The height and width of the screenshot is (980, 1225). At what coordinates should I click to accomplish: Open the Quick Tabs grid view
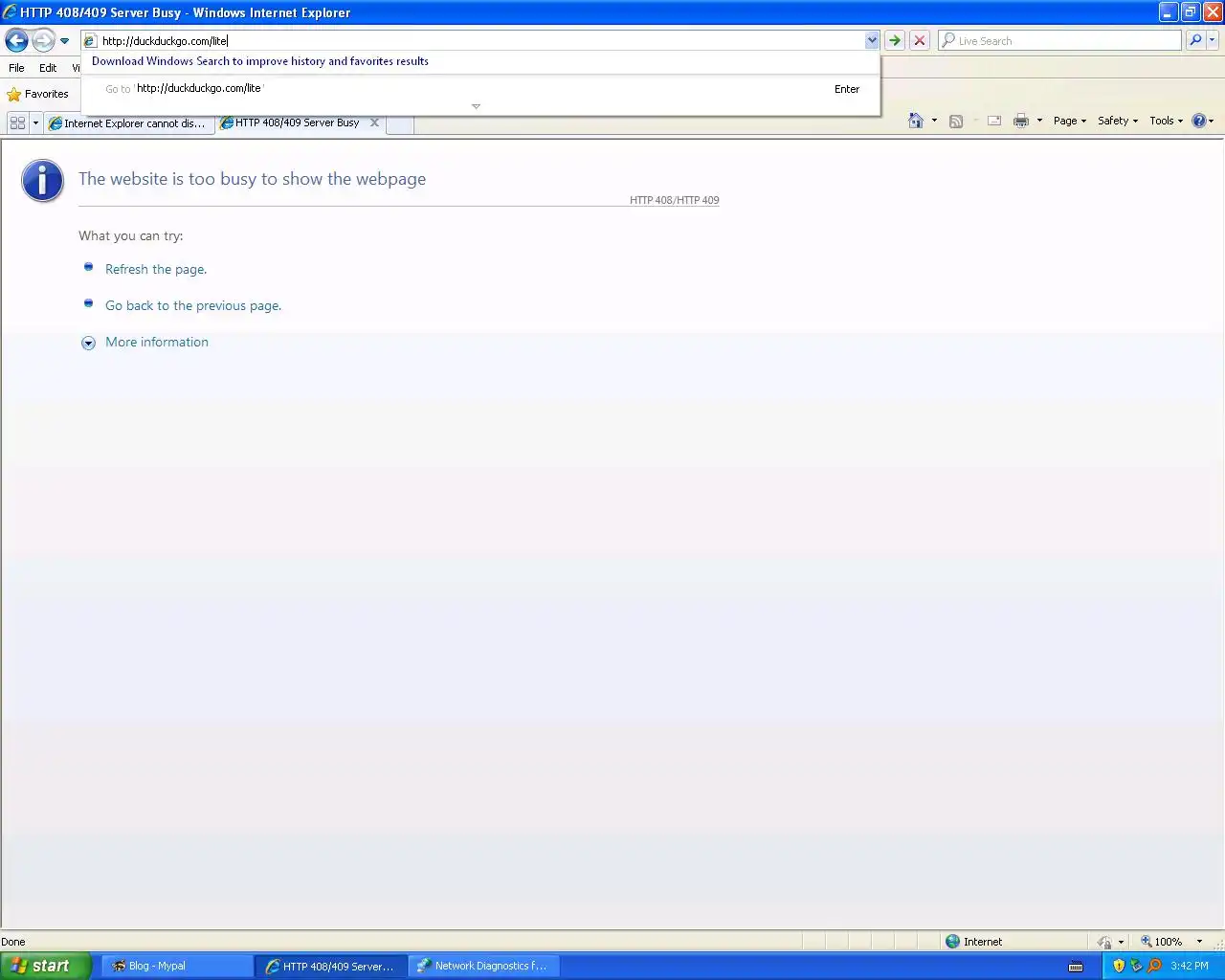pos(17,122)
